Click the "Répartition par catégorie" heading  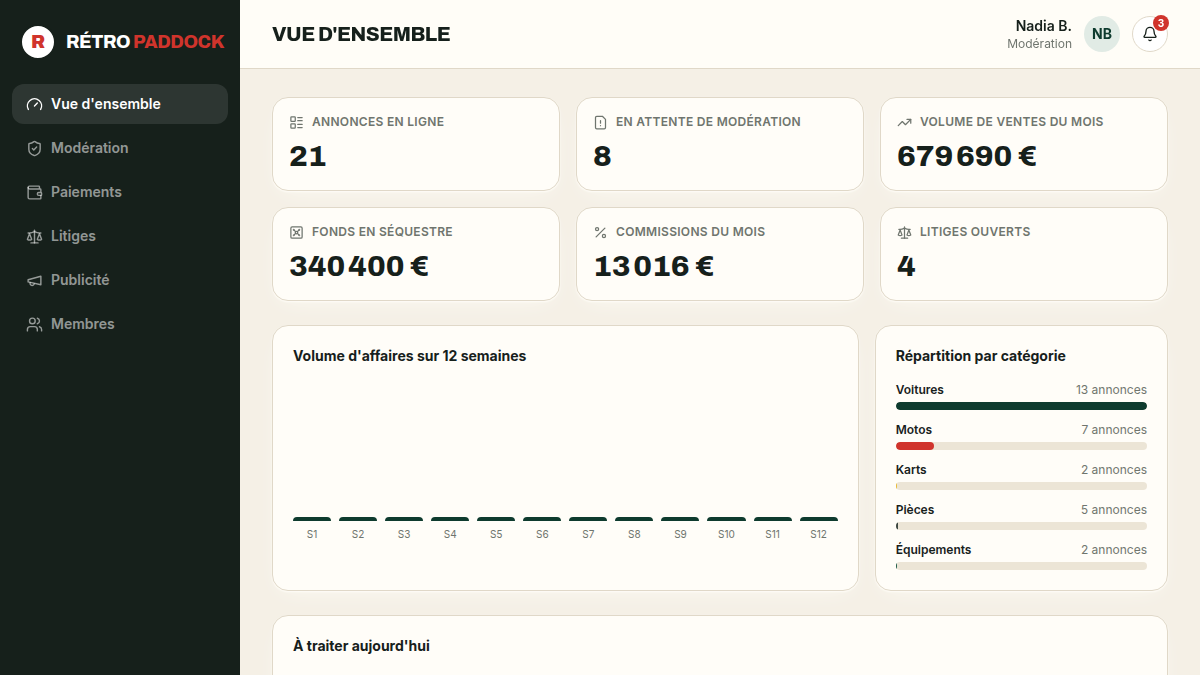click(981, 356)
